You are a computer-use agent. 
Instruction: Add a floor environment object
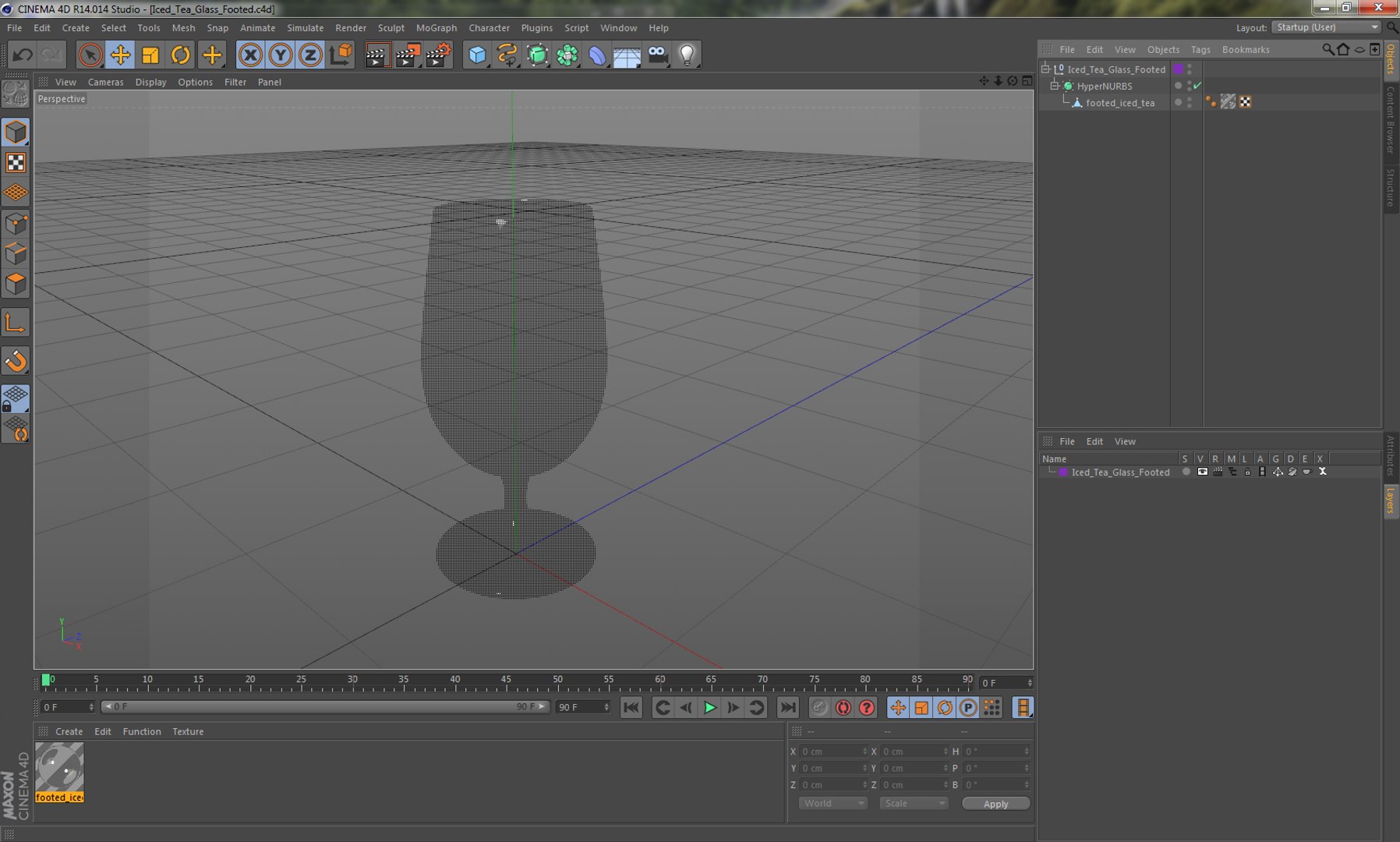click(x=627, y=55)
